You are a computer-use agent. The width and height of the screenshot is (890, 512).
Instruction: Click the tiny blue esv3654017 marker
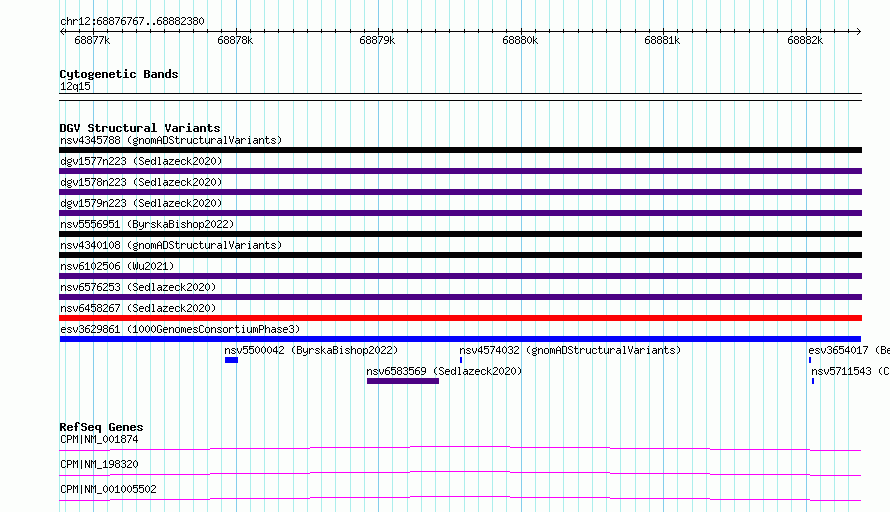(810, 360)
